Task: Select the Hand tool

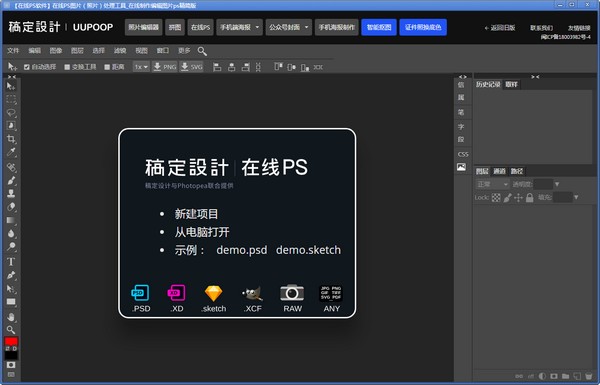Action: [x=11, y=317]
